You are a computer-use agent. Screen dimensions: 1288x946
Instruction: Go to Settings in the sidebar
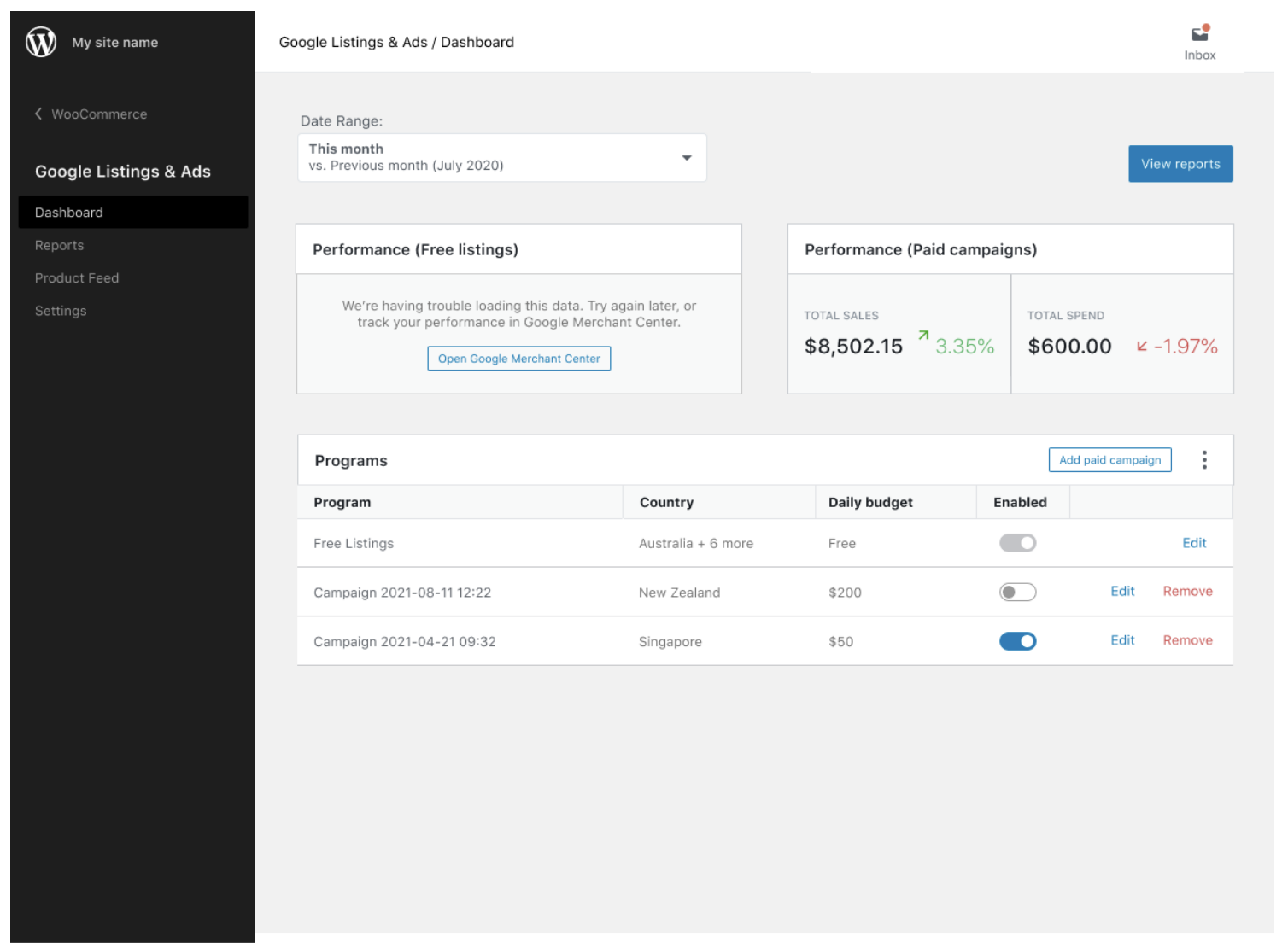click(x=61, y=311)
